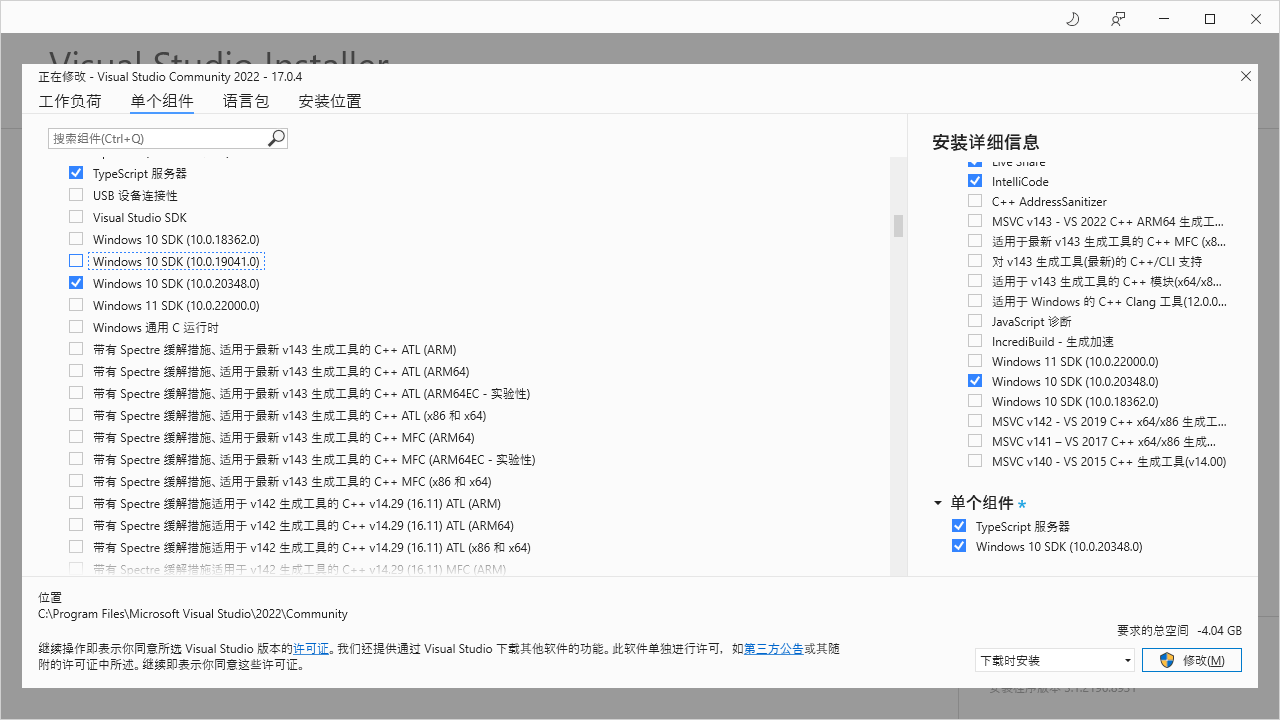Uncheck Windows 10 SDK (10.0.20348.0) under 单个组件 details
The width and height of the screenshot is (1280, 720).
coord(959,546)
